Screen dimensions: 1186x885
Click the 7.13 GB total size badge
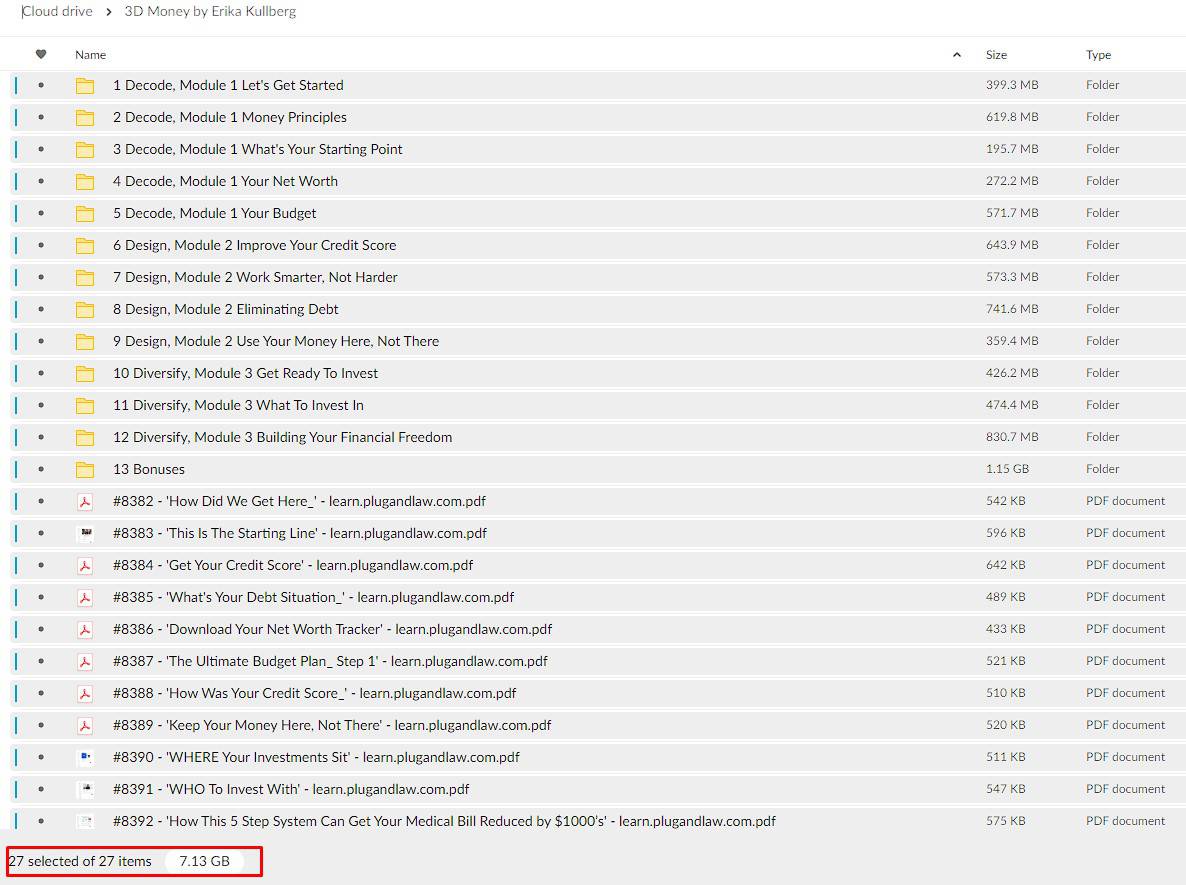[x=204, y=861]
